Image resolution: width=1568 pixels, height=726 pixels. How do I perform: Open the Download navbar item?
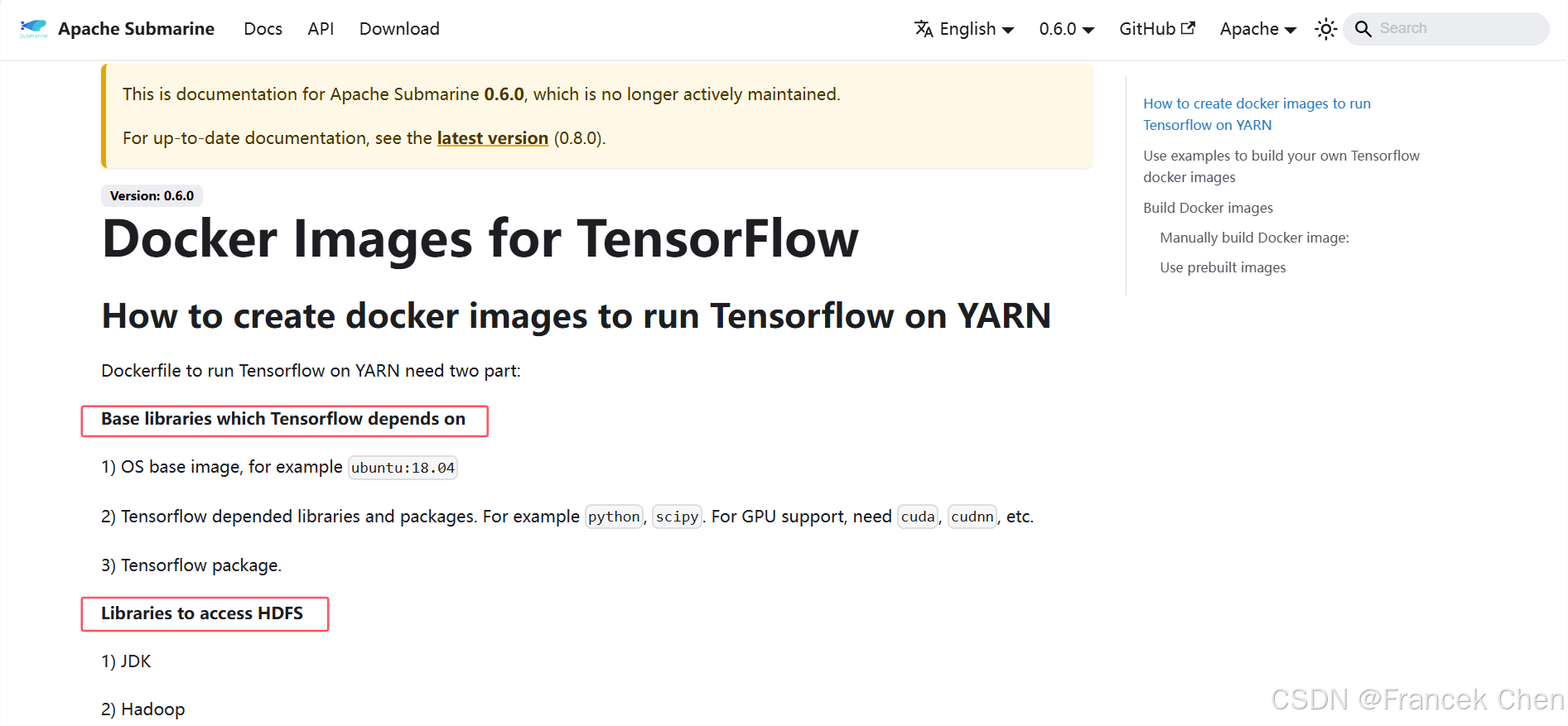(x=399, y=29)
